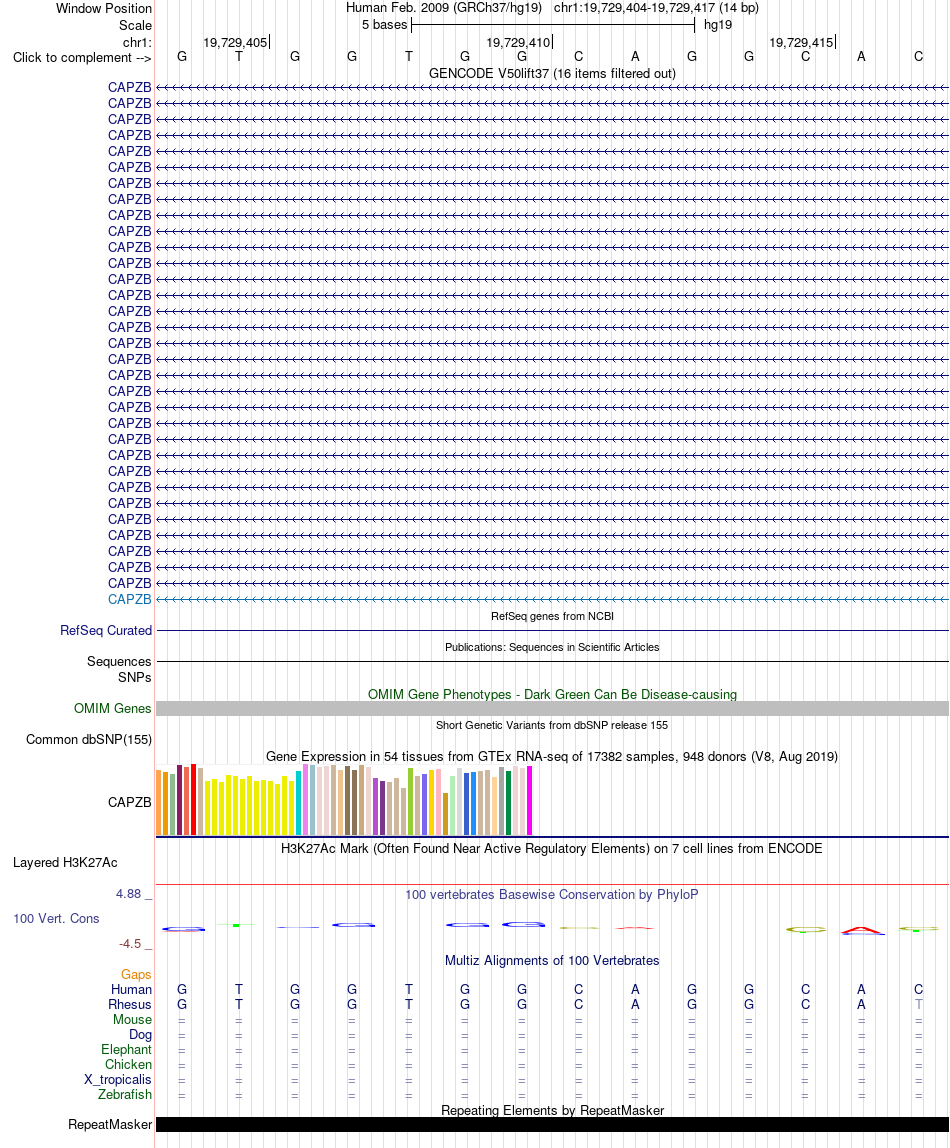Select the Gaps row label
950x1148 pixels.
click(x=136, y=974)
